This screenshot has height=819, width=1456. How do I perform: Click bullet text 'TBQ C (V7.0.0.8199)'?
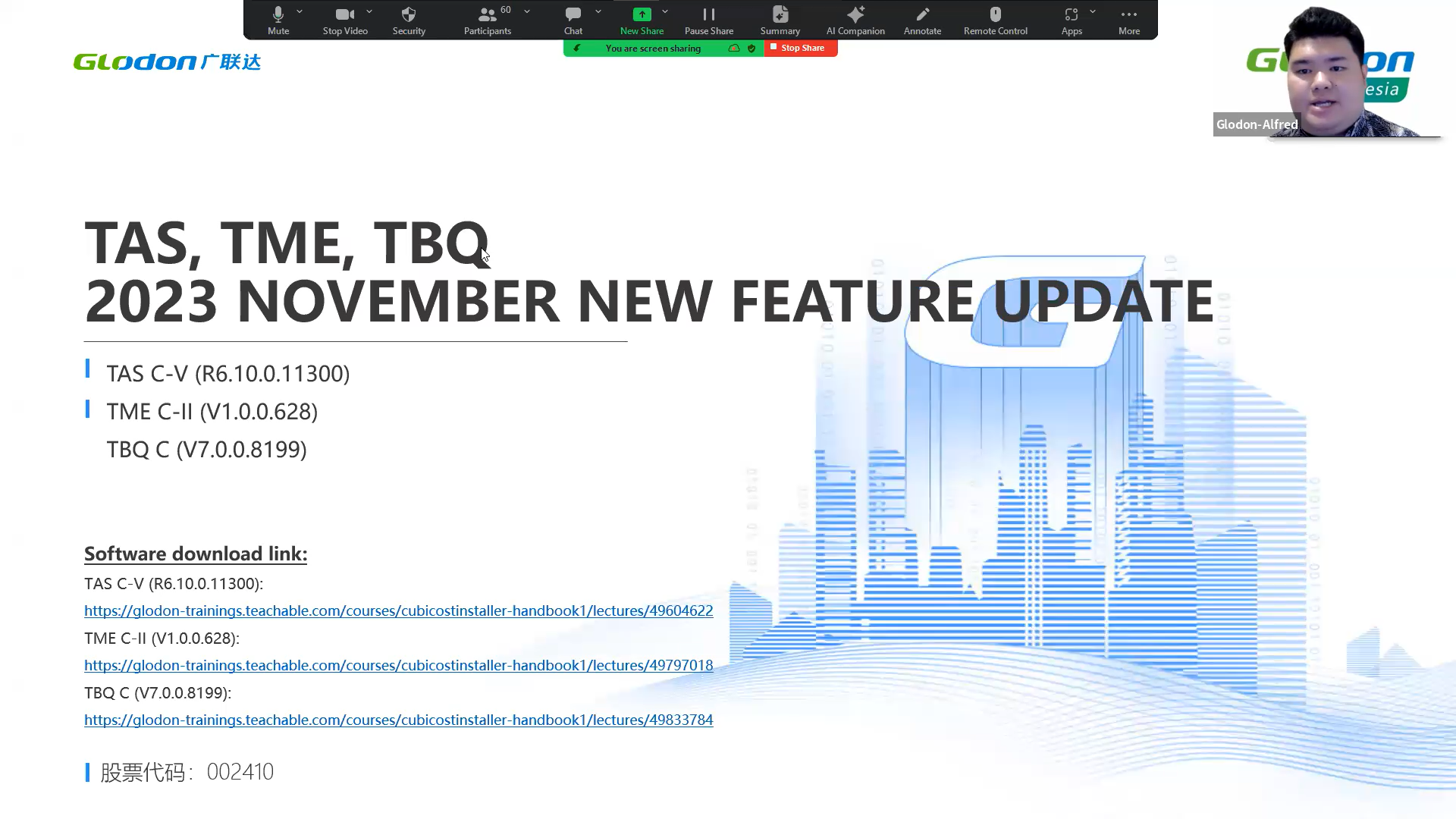click(206, 449)
